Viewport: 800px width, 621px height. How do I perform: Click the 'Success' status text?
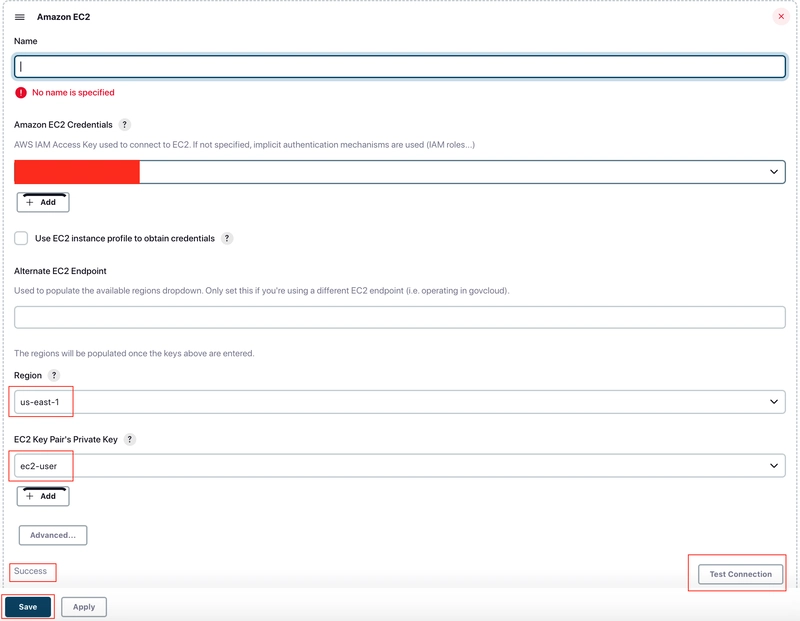pos(30,571)
